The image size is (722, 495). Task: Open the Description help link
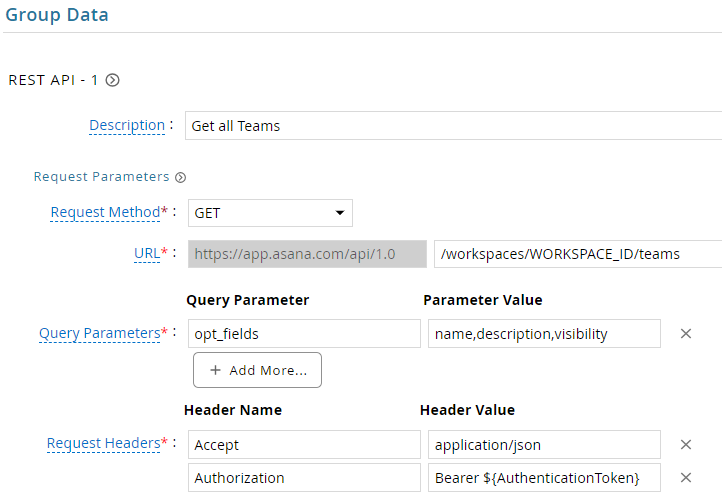click(127, 125)
